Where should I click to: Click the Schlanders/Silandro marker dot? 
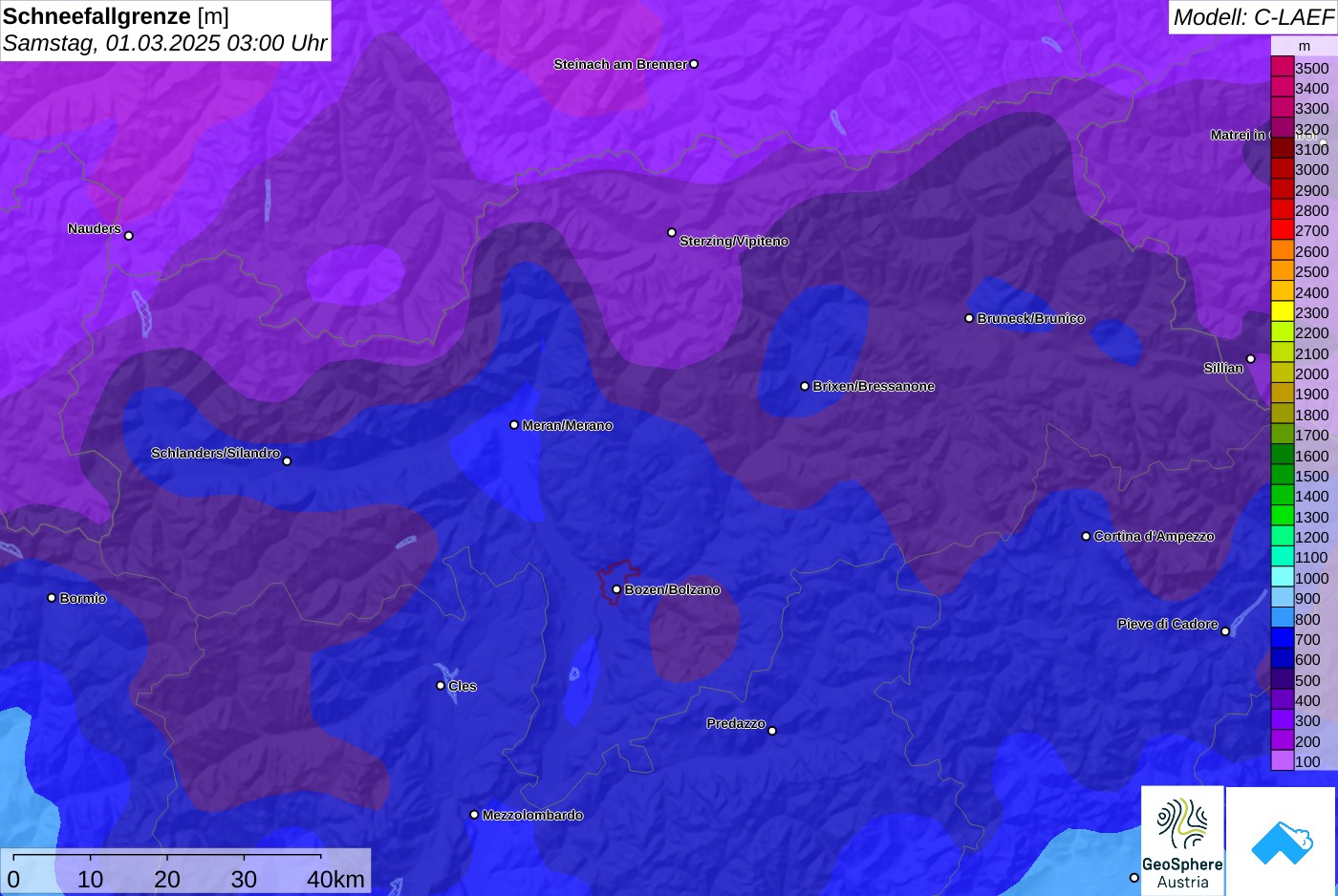pyautogui.click(x=287, y=461)
